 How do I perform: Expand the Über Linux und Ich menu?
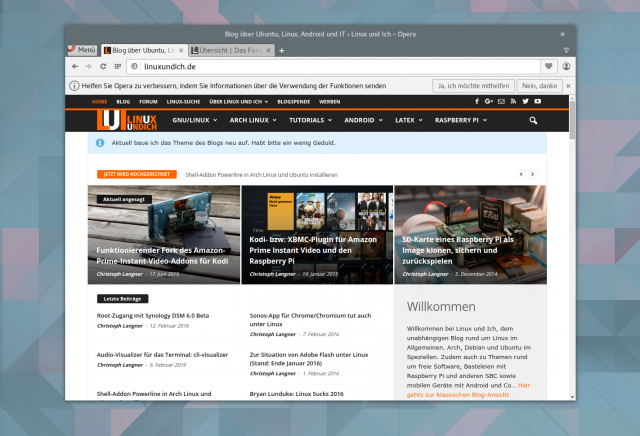(239, 102)
